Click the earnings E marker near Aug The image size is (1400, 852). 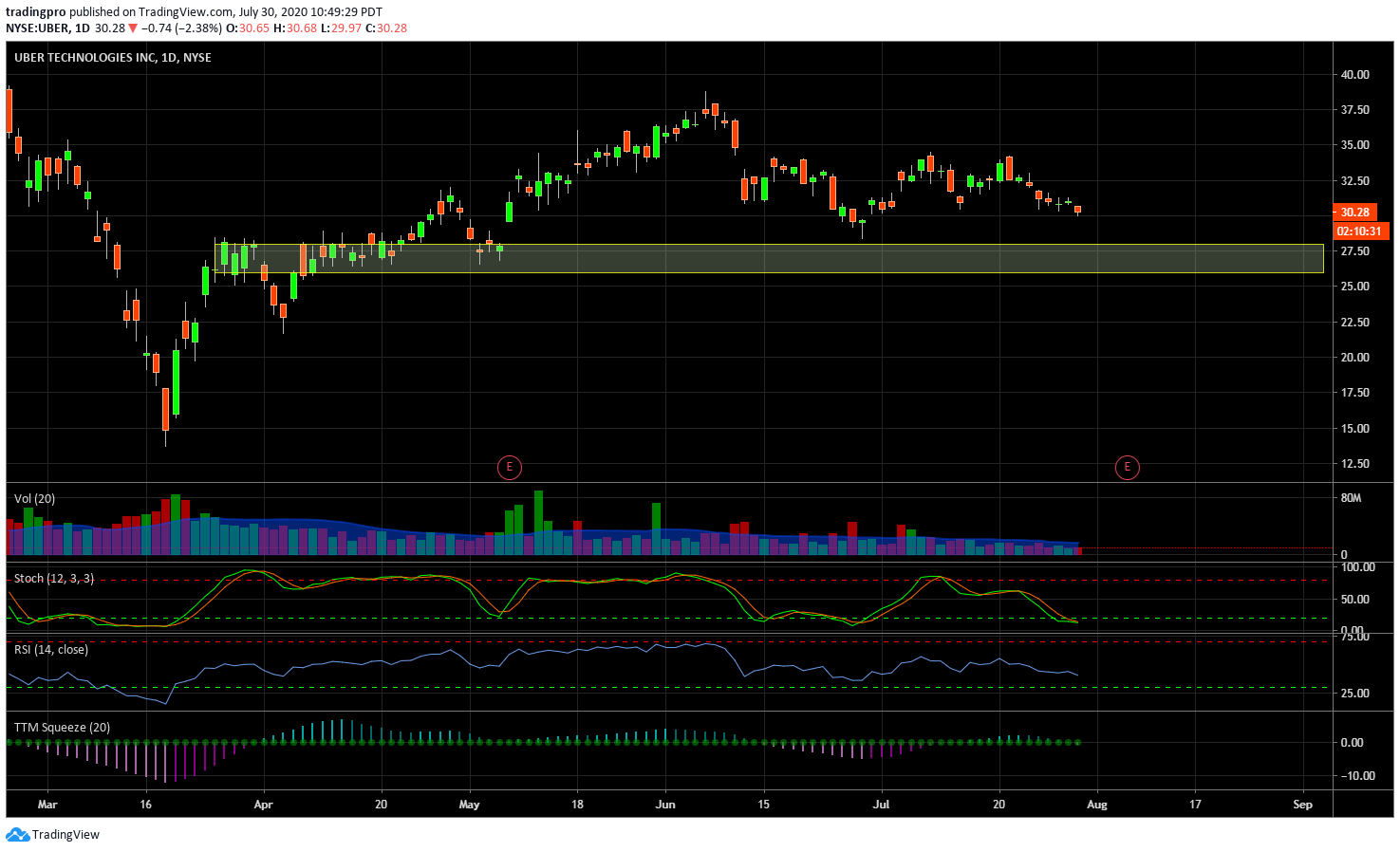[x=1127, y=467]
